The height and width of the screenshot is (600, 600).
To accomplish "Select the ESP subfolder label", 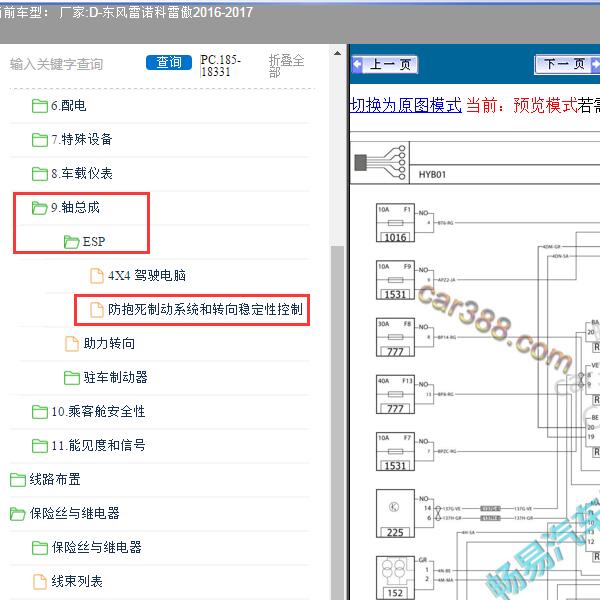I will tap(94, 242).
